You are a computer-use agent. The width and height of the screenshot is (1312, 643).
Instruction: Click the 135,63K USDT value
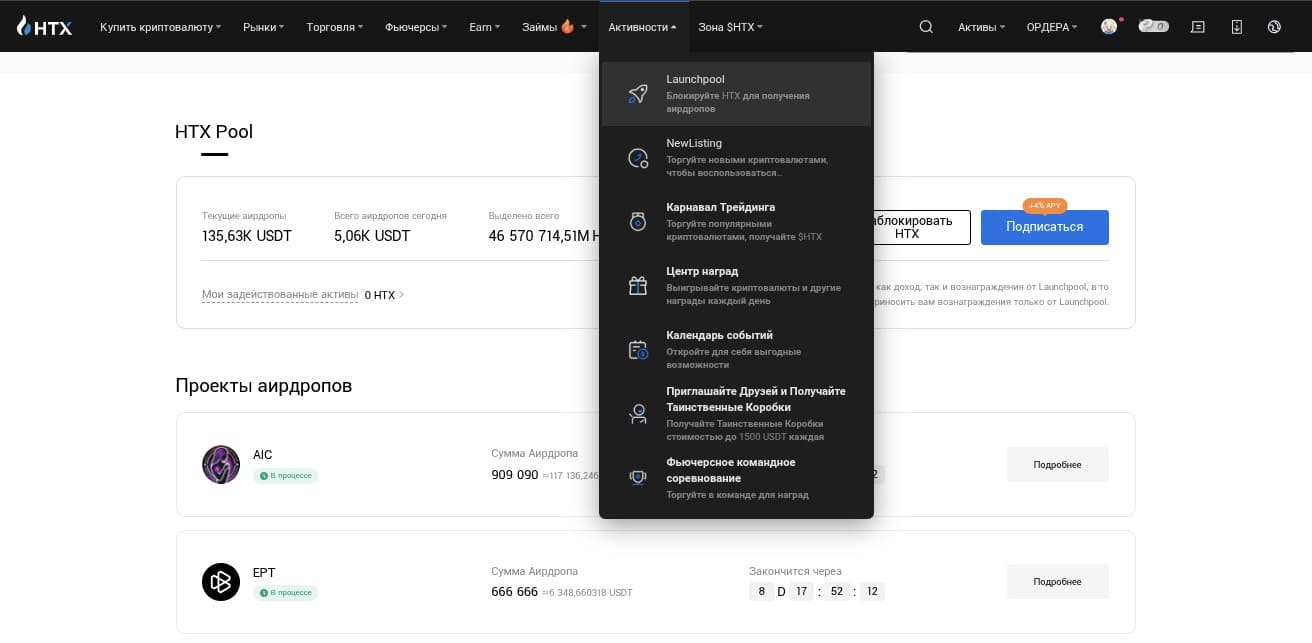247,236
